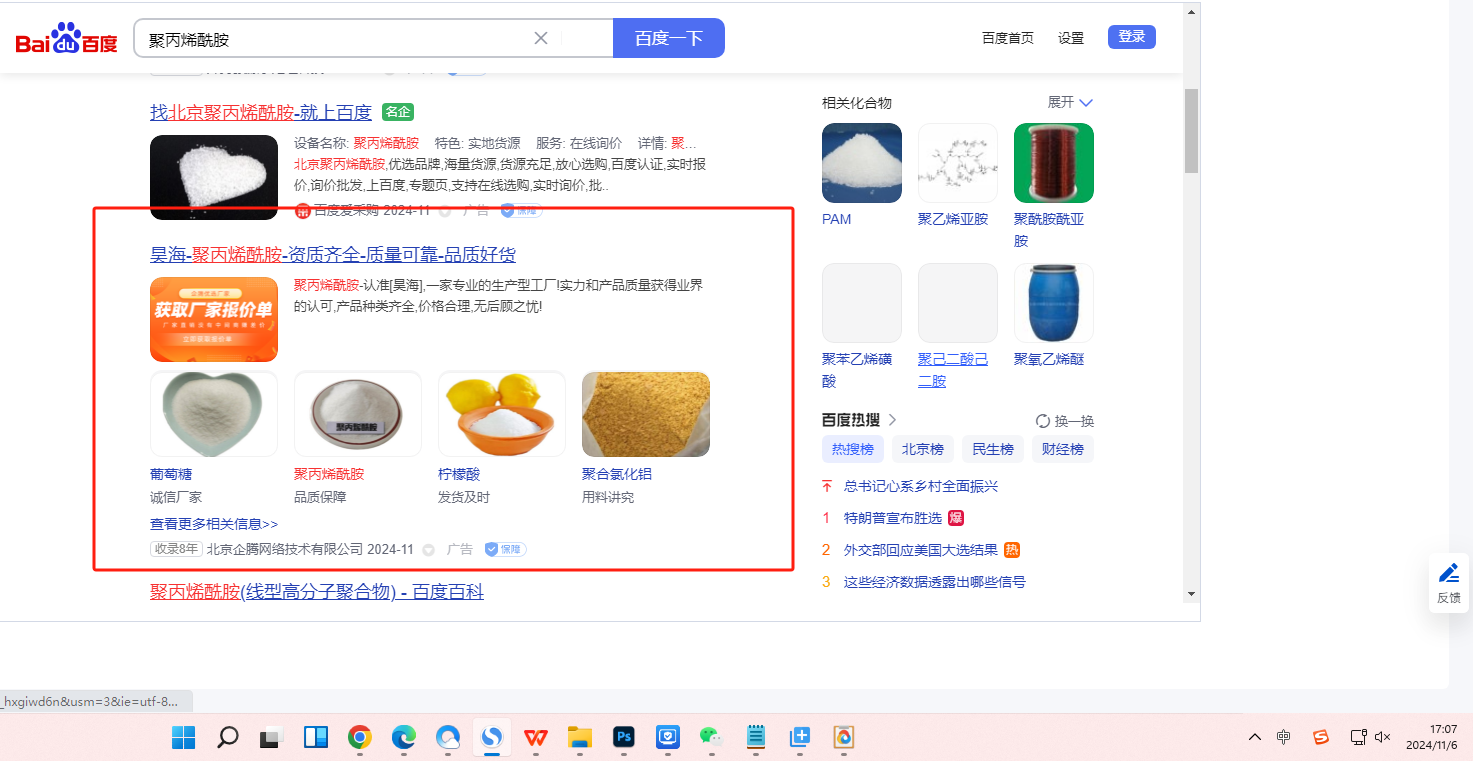Open hot search 外交部回应美国大选结果
This screenshot has height=761, width=1473.
(x=921, y=550)
